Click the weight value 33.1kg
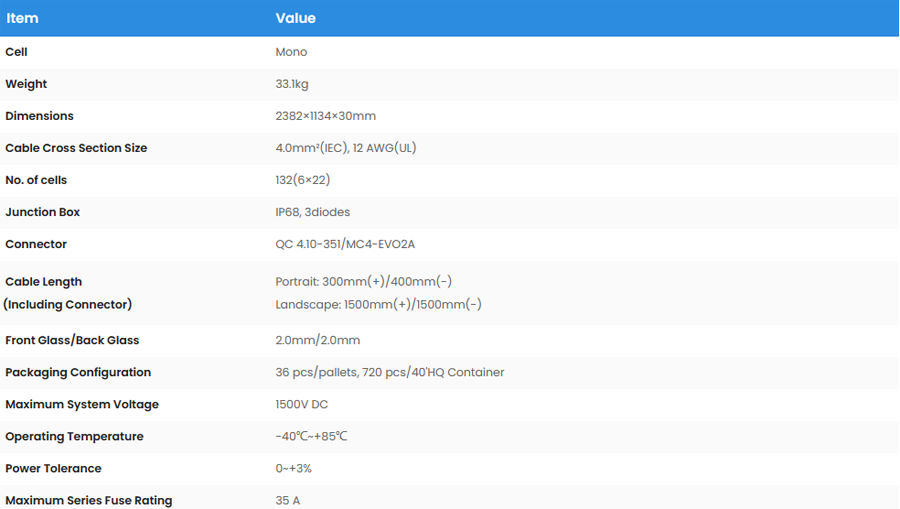Screen dimensions: 900x509 point(296,84)
